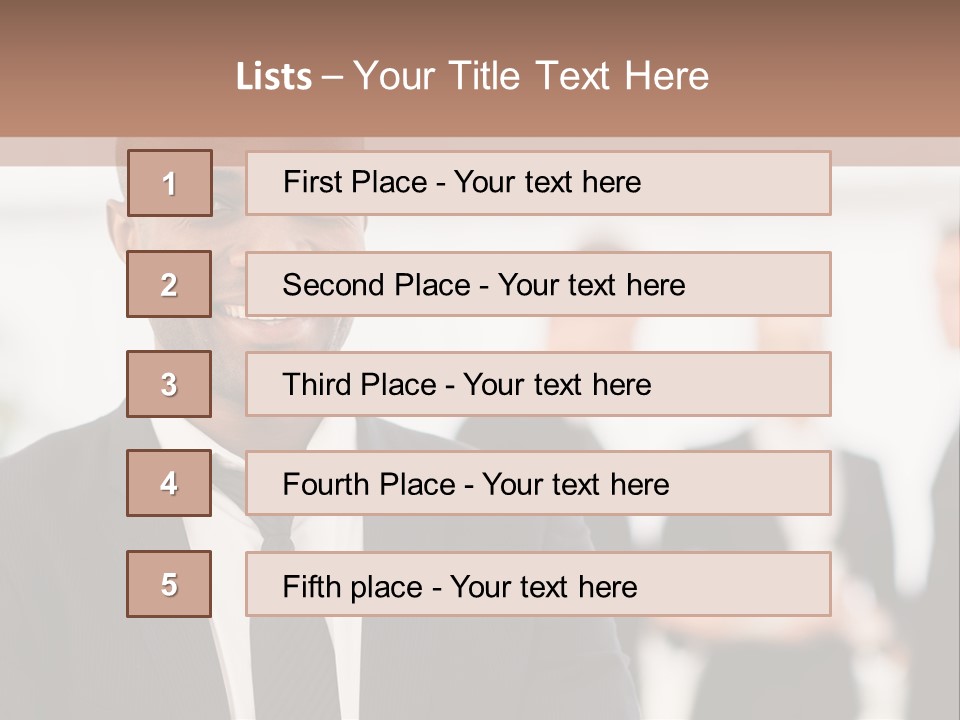Click the words "Fifth place" in the last row
960x720 pixels.
tap(354, 586)
